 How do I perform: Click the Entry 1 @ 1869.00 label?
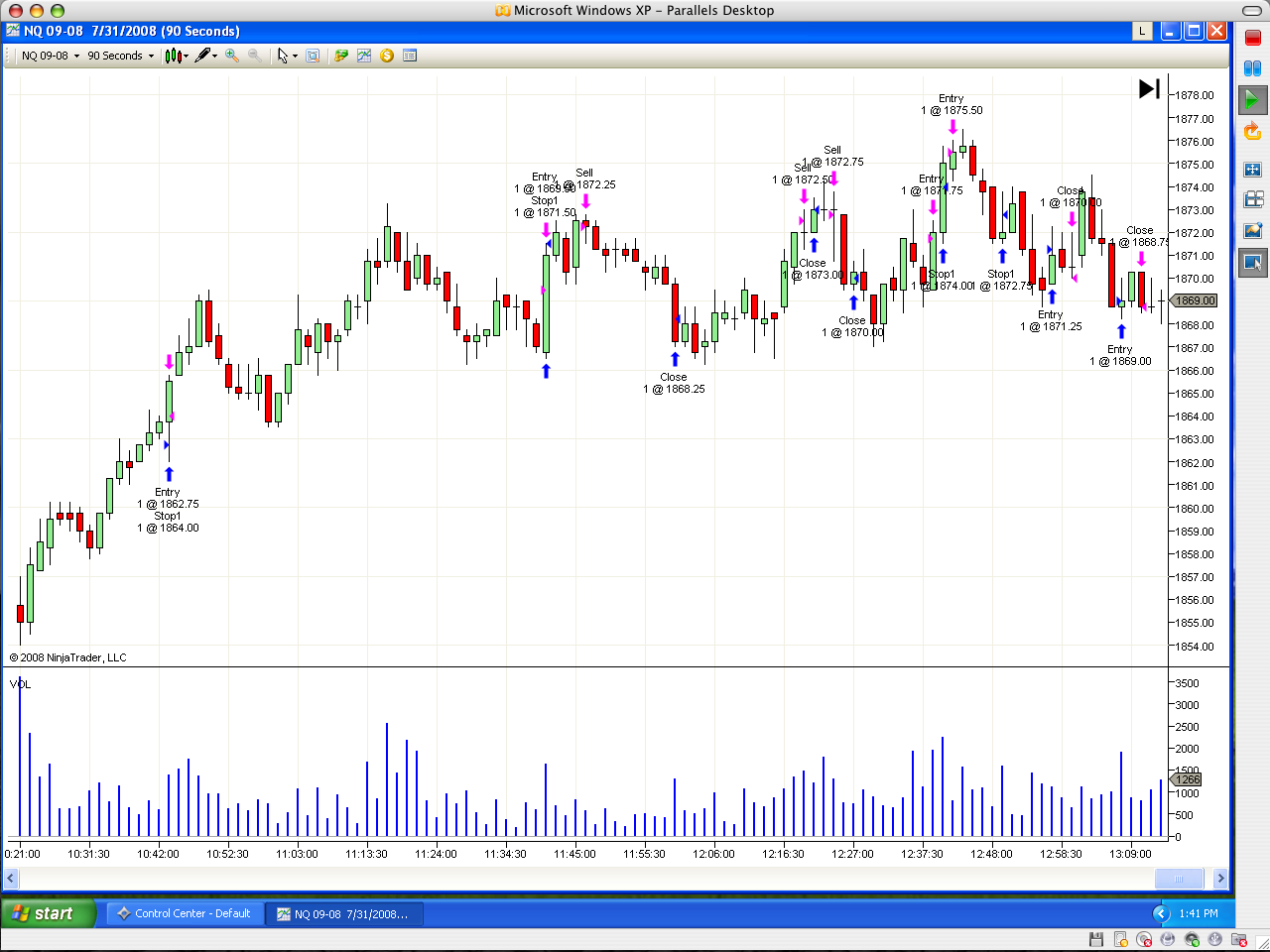(x=1120, y=355)
